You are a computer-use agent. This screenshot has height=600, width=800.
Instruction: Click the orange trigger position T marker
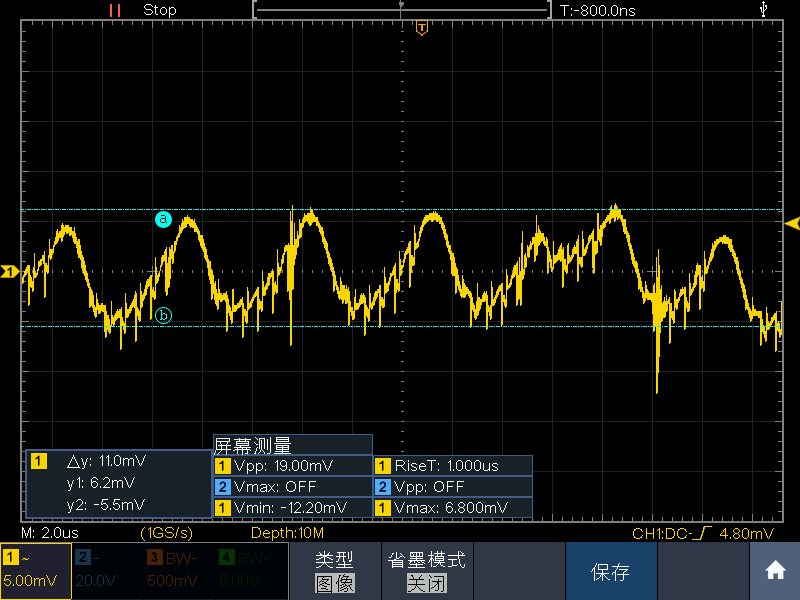click(421, 28)
